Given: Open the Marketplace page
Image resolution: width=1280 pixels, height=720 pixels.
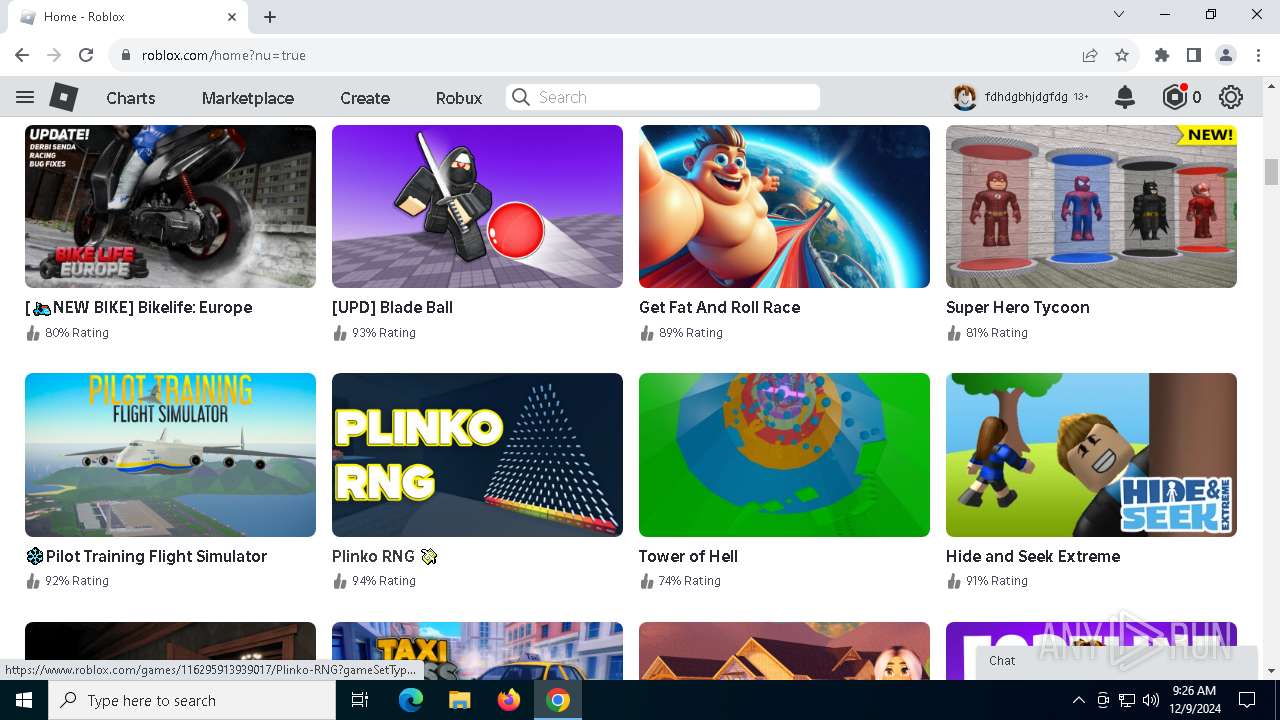Looking at the screenshot, I should (248, 98).
